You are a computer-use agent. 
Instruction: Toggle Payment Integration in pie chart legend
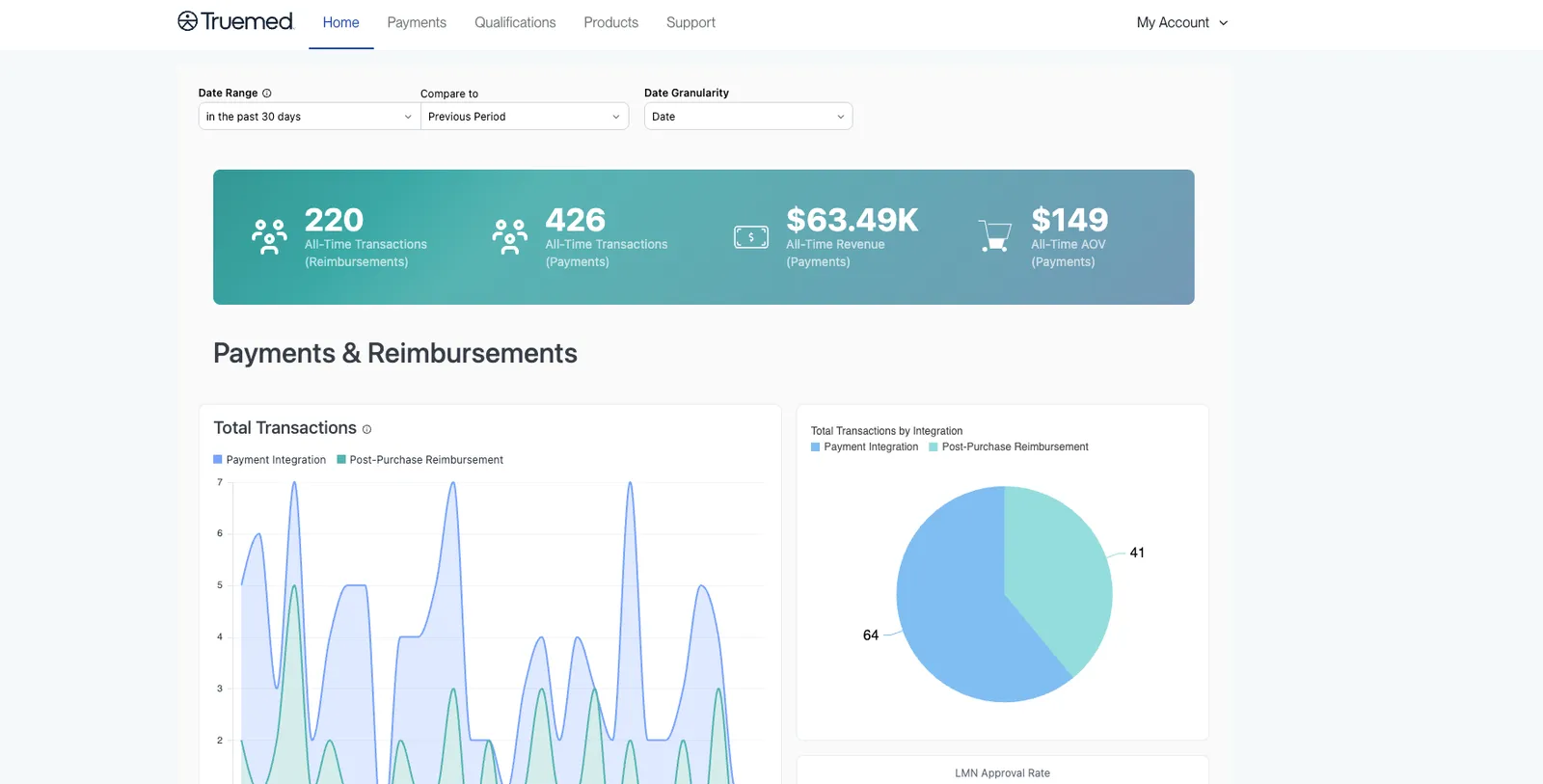tap(865, 447)
